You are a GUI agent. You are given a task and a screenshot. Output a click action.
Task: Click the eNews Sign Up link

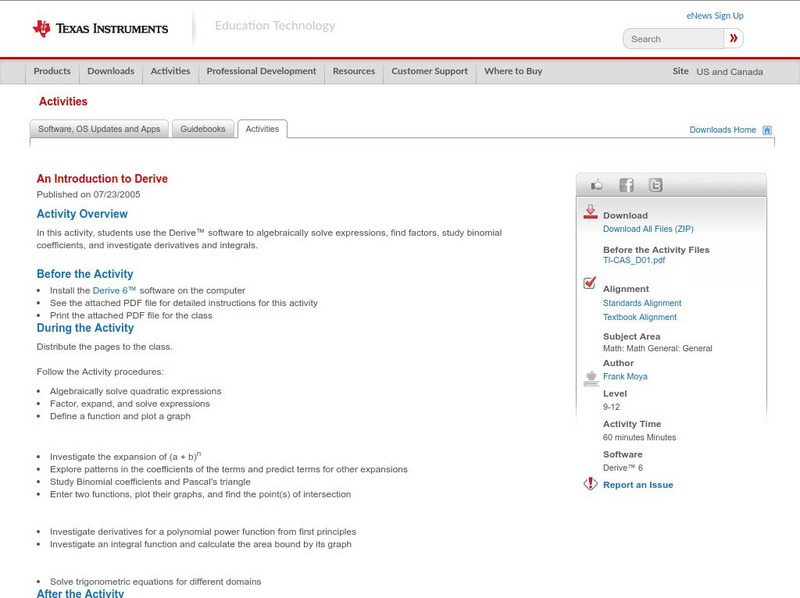click(715, 16)
